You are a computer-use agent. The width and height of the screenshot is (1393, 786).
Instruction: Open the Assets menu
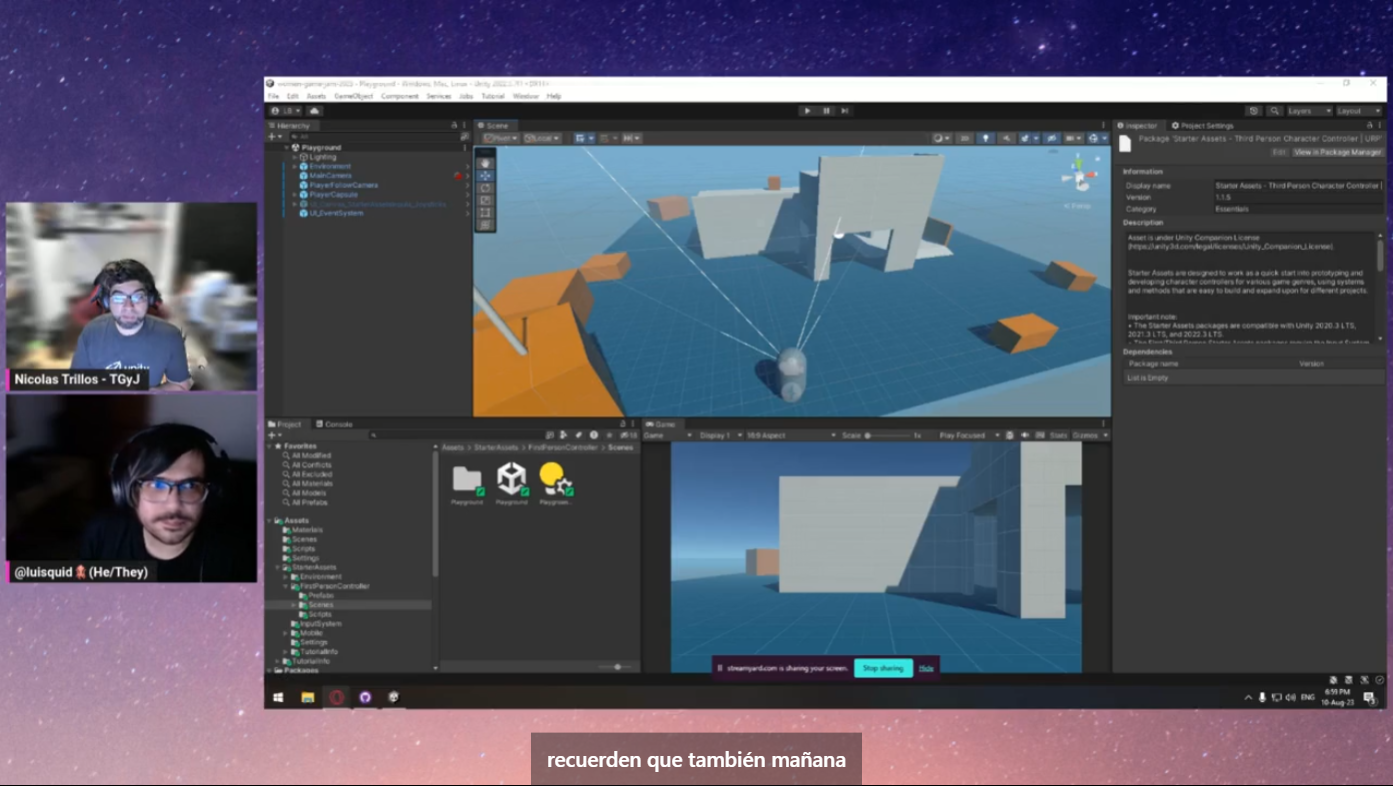tap(316, 96)
